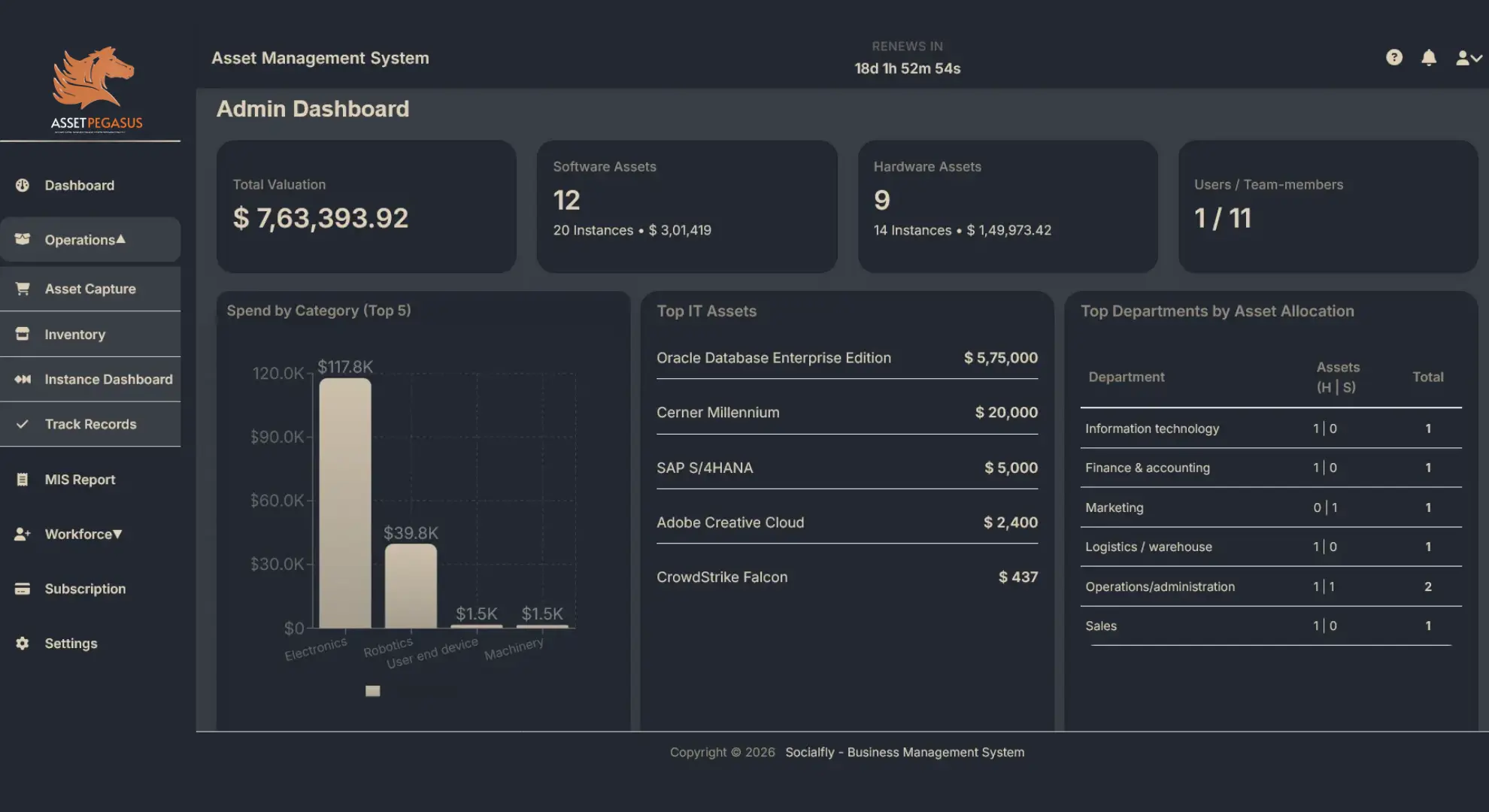Click the Software Assets card
Image resolution: width=1489 pixels, height=812 pixels.
tap(687, 207)
